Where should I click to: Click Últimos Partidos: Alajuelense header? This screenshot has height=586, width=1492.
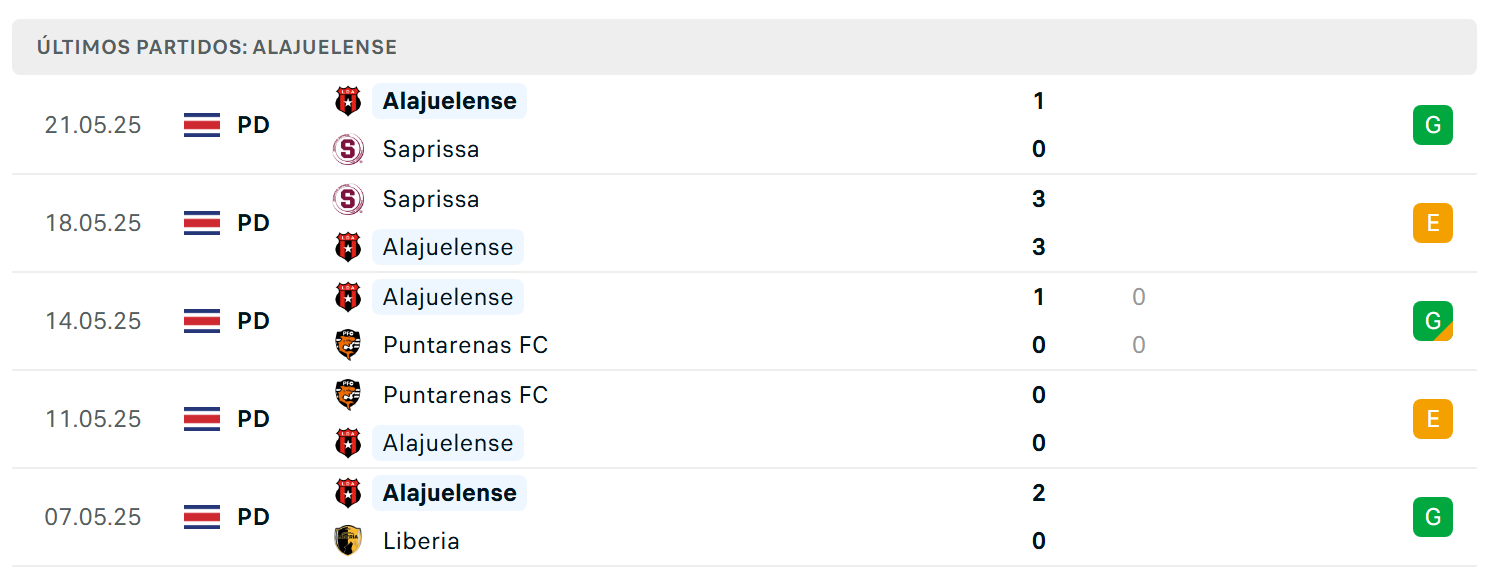point(217,47)
